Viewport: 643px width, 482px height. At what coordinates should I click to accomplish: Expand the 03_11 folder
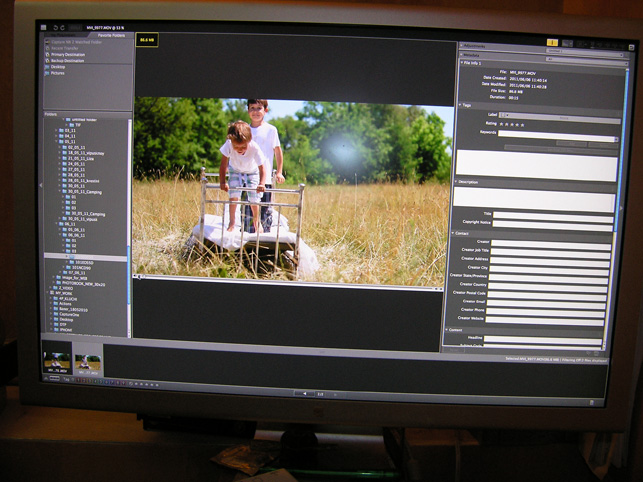pos(57,130)
